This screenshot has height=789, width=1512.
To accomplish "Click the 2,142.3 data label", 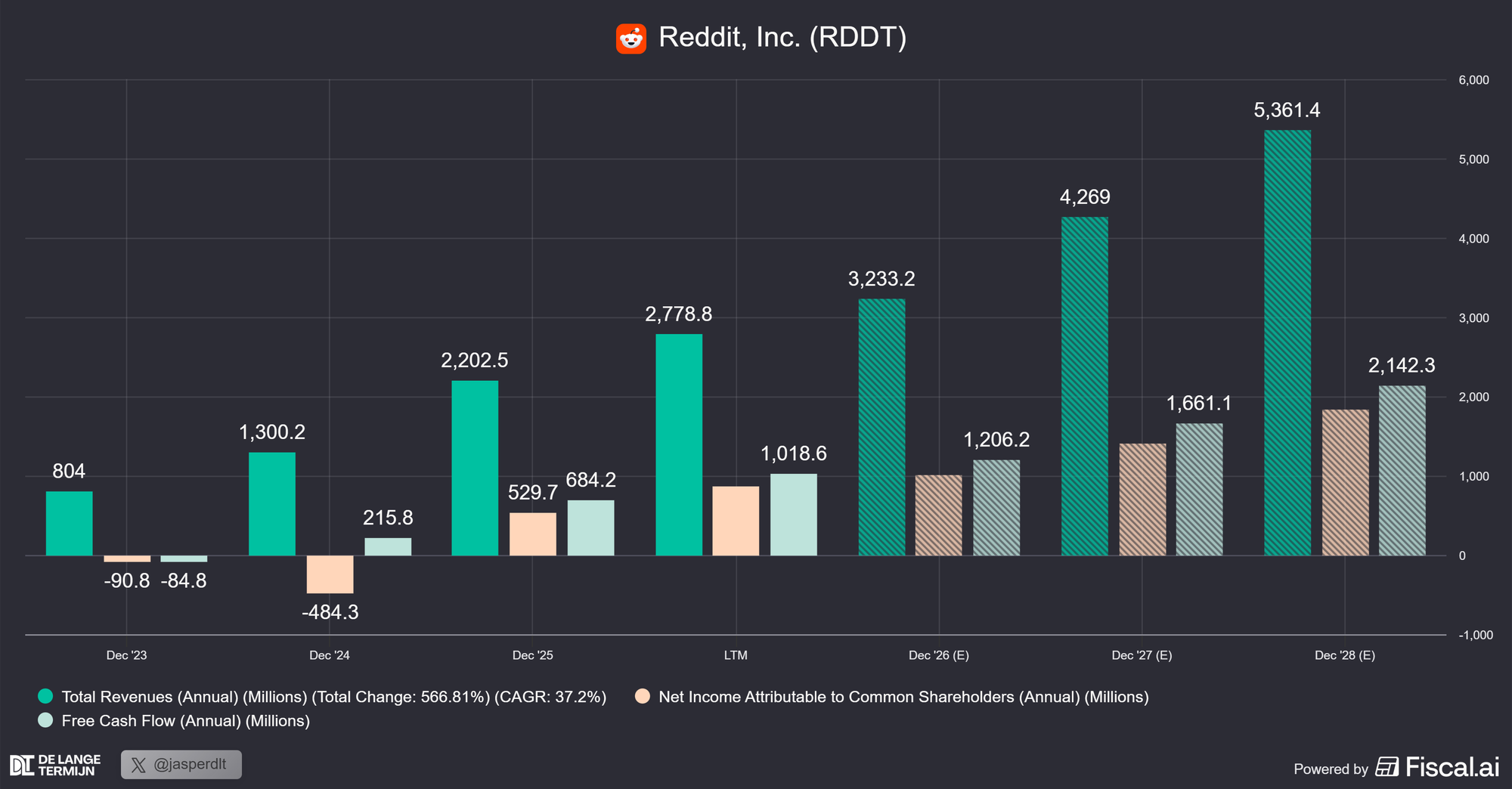I will click(1402, 366).
